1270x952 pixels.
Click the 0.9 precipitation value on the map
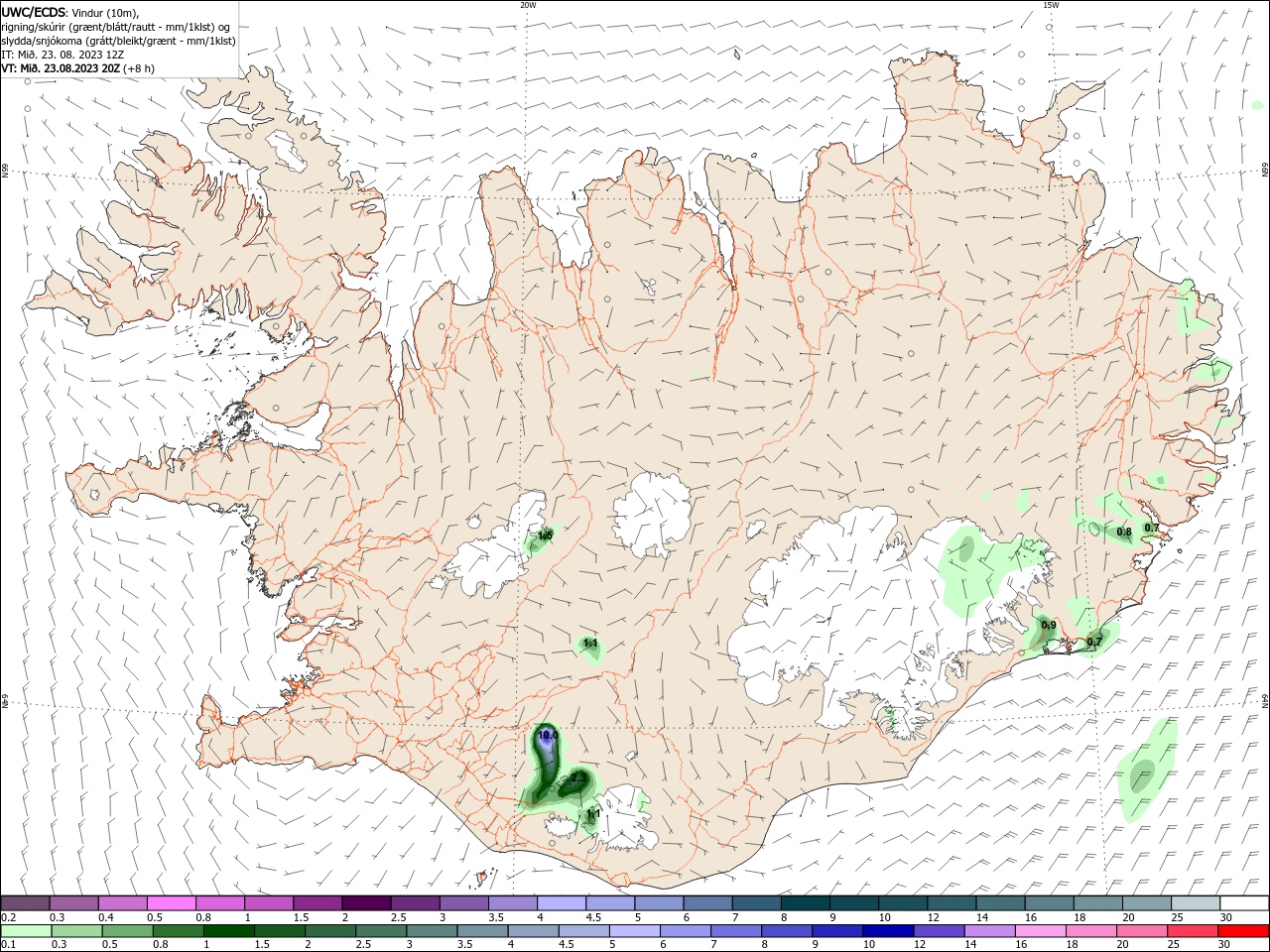[x=1049, y=625]
